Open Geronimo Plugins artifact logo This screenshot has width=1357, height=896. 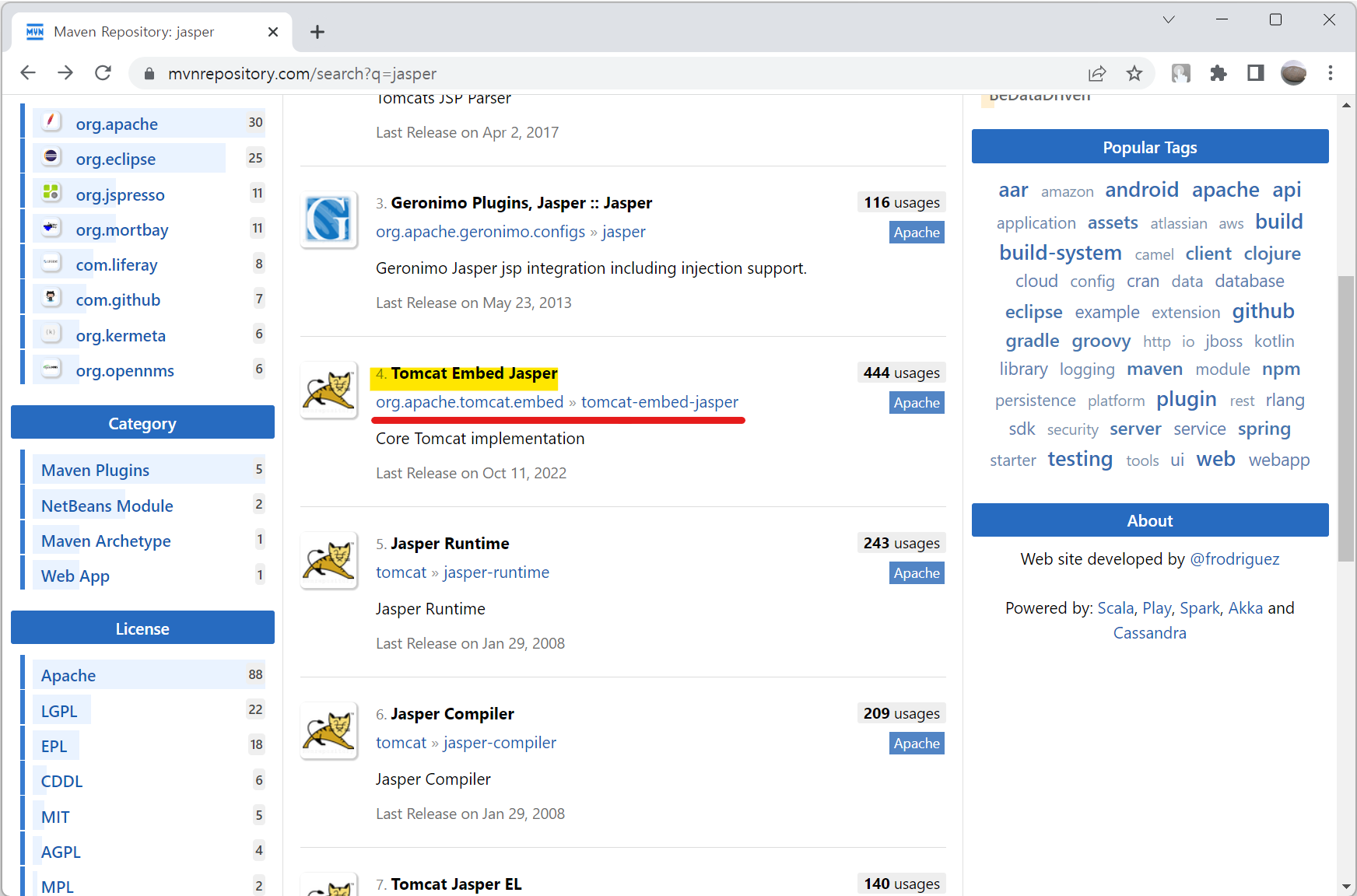[x=329, y=219]
